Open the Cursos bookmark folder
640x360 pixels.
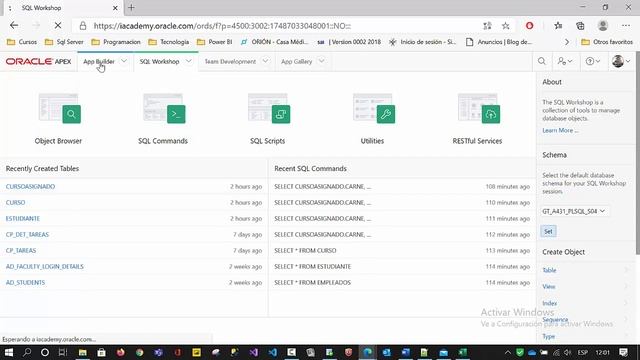point(22,42)
